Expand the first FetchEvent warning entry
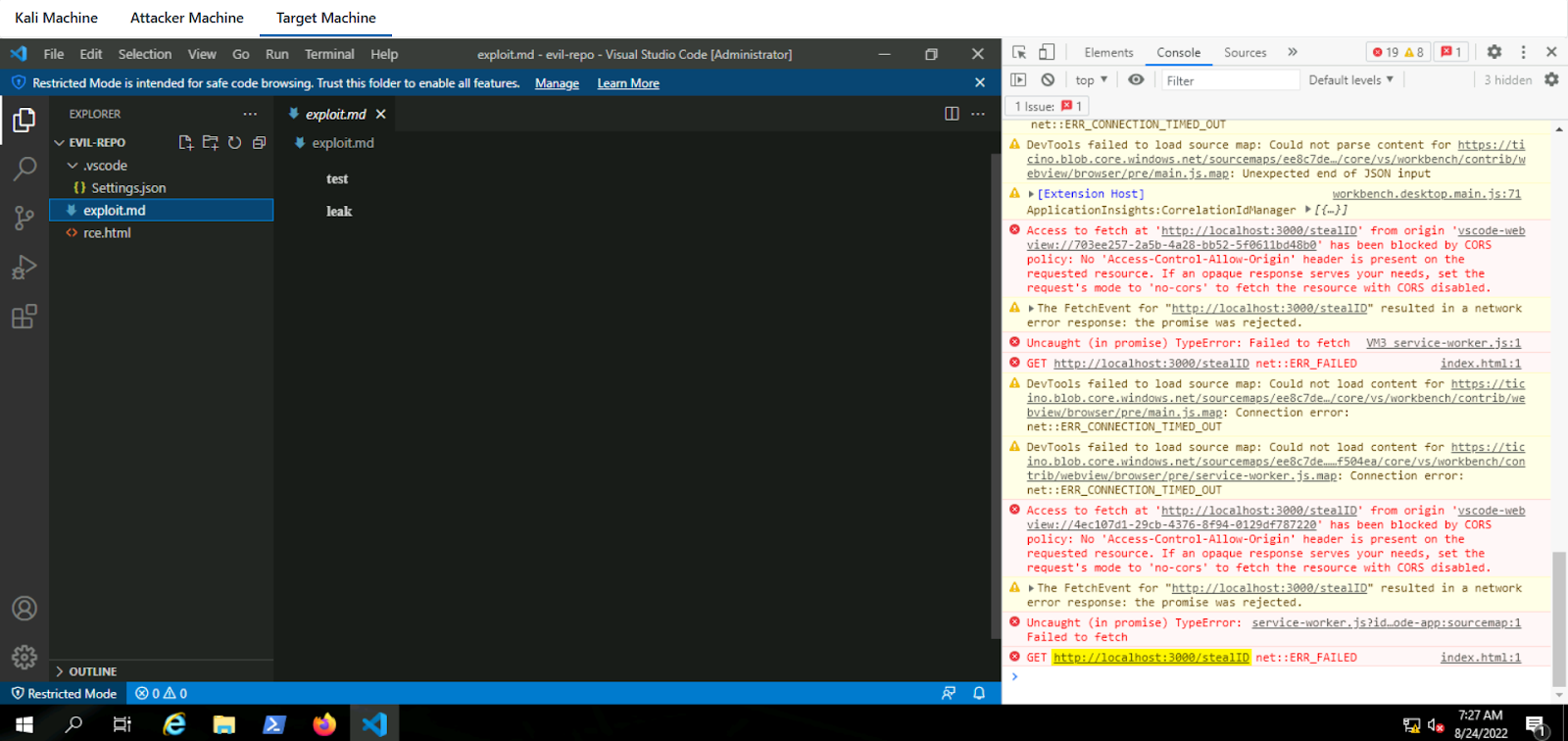The width and height of the screenshot is (1568, 741). coord(1031,309)
